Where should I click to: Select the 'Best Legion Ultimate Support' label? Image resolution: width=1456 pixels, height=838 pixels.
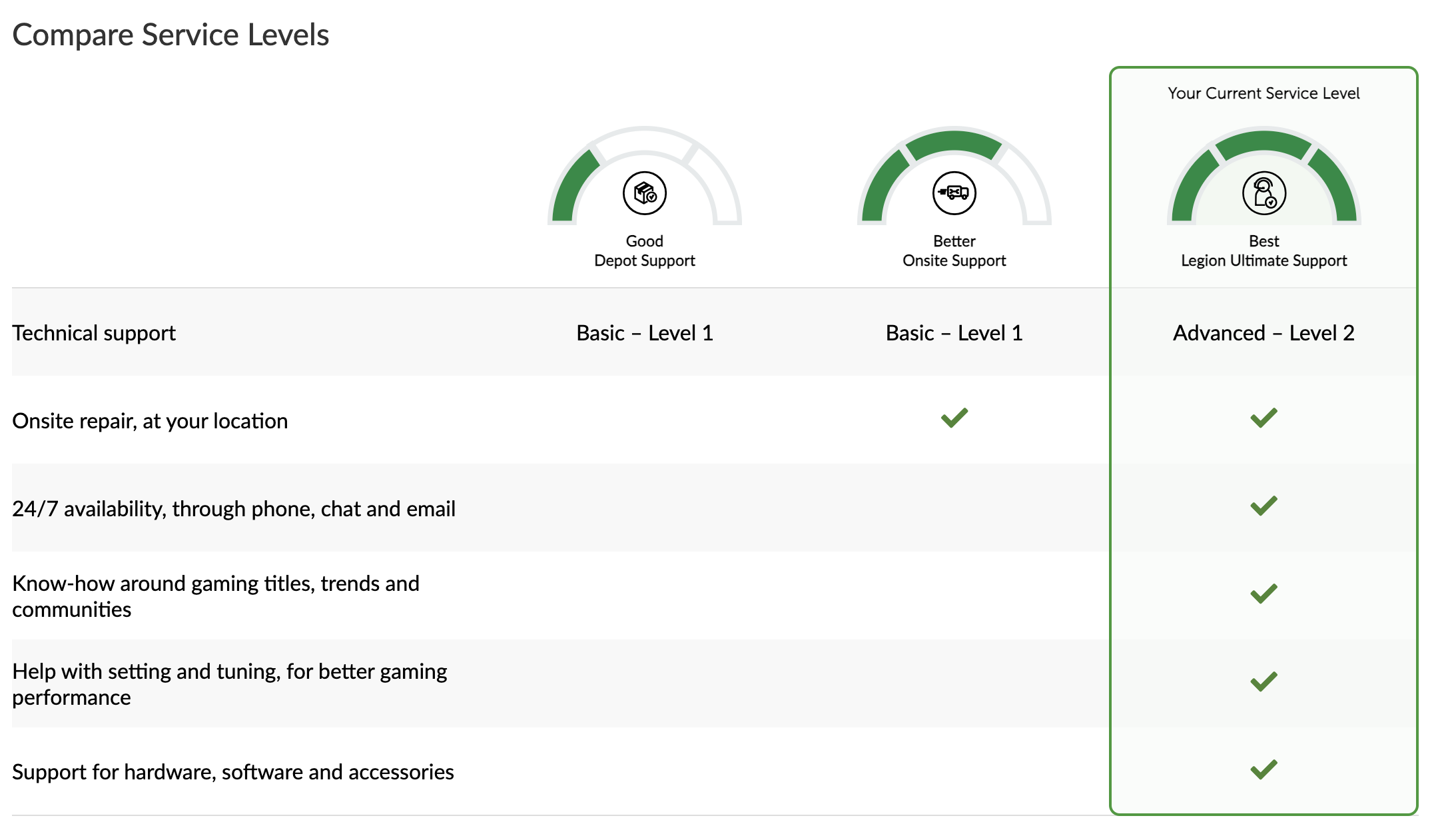tap(1264, 250)
